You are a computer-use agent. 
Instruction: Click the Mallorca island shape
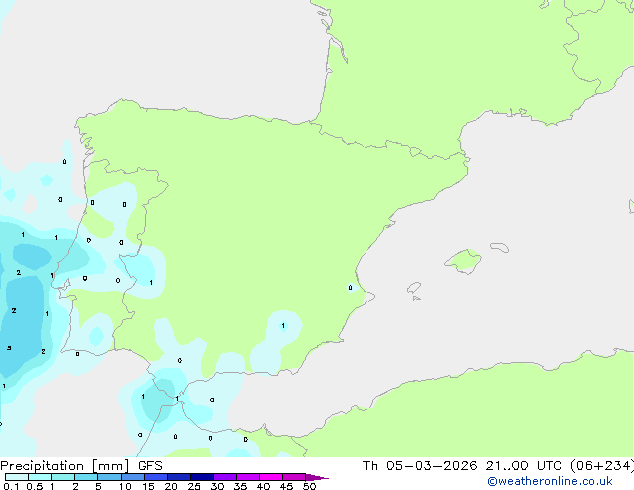[463, 261]
